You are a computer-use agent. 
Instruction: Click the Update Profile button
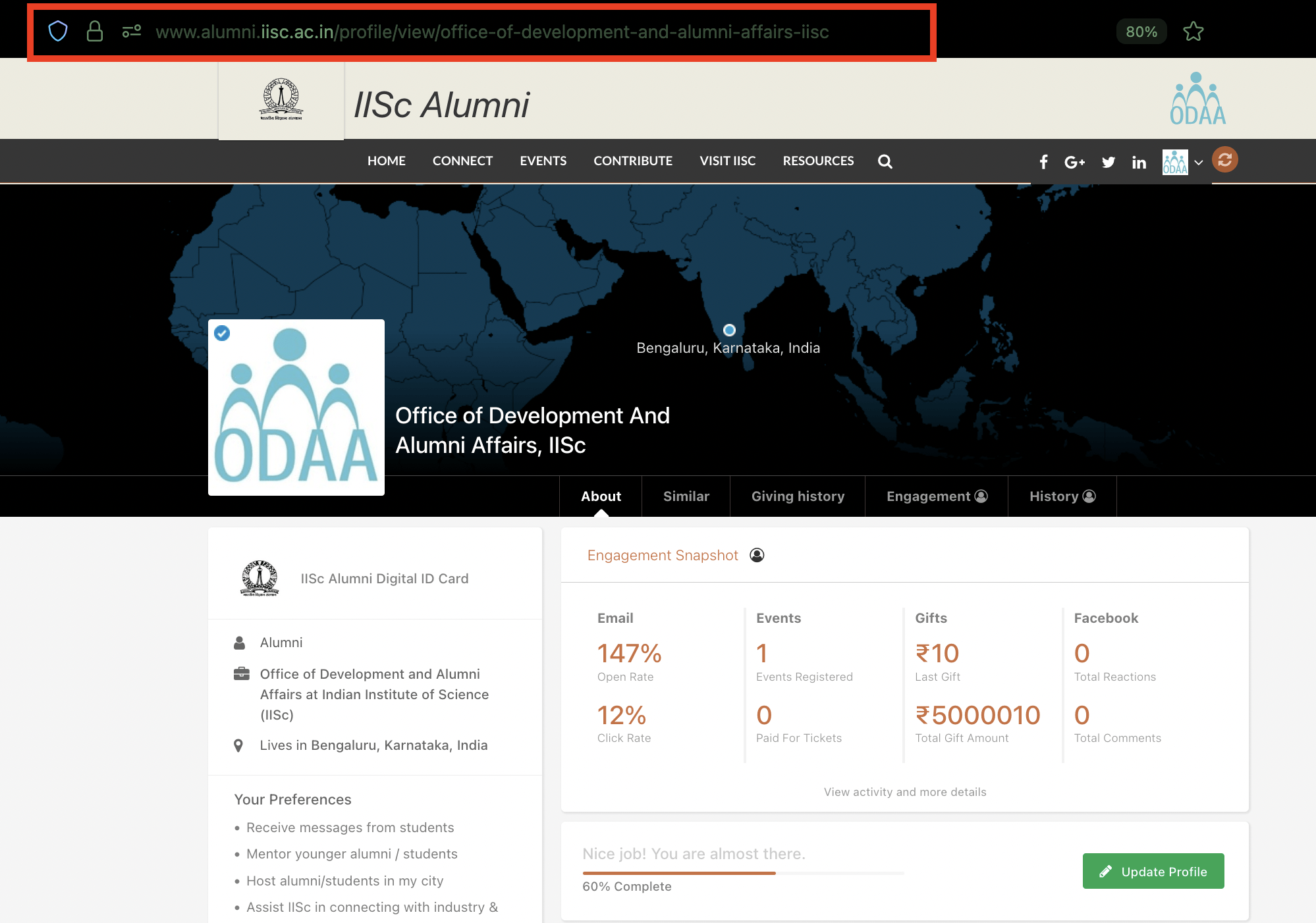(1153, 871)
